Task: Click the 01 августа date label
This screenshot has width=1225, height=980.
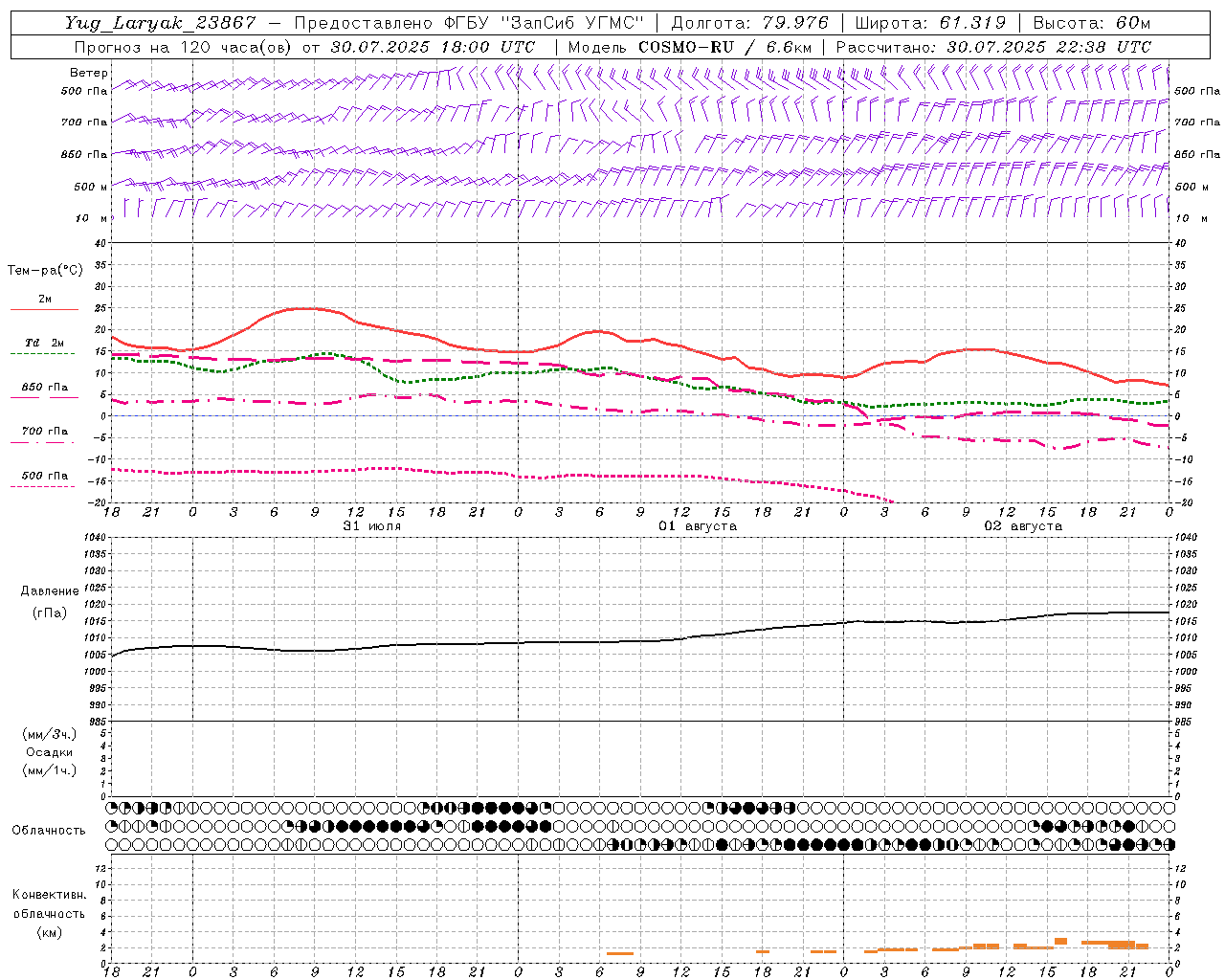Action: (x=698, y=526)
